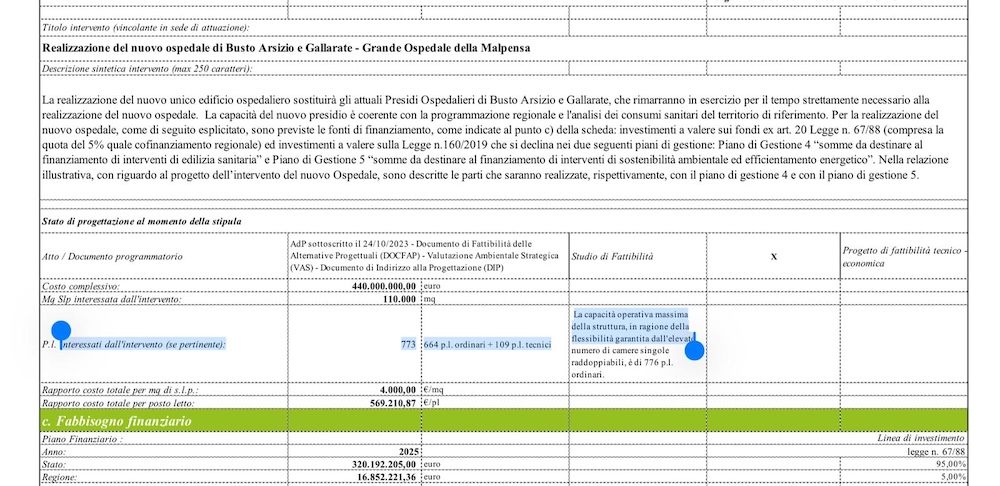Click the 'Linea di investimento' label
Viewport: 1000px width, 486px height.
pos(921,439)
